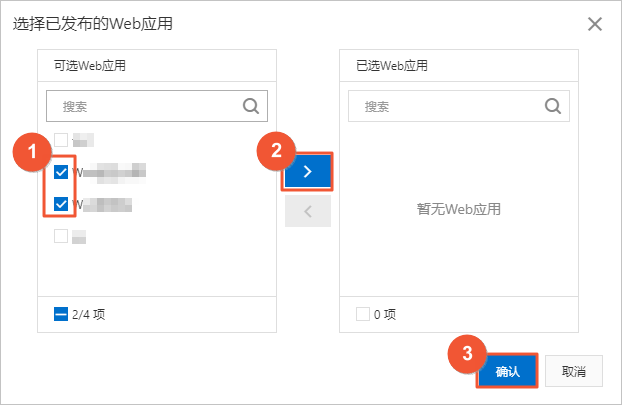This screenshot has height=405, width=622.
Task: Toggle select-all checkbox beside 2/4 项
Action: [61, 315]
